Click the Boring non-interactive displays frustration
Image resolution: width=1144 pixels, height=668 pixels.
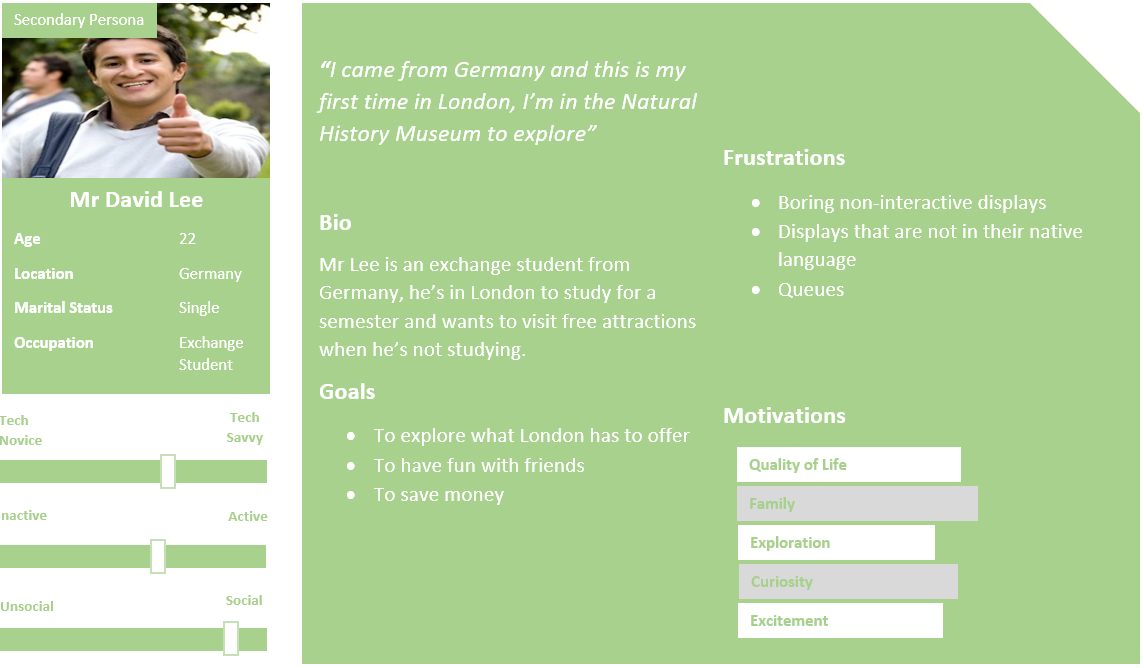[912, 202]
